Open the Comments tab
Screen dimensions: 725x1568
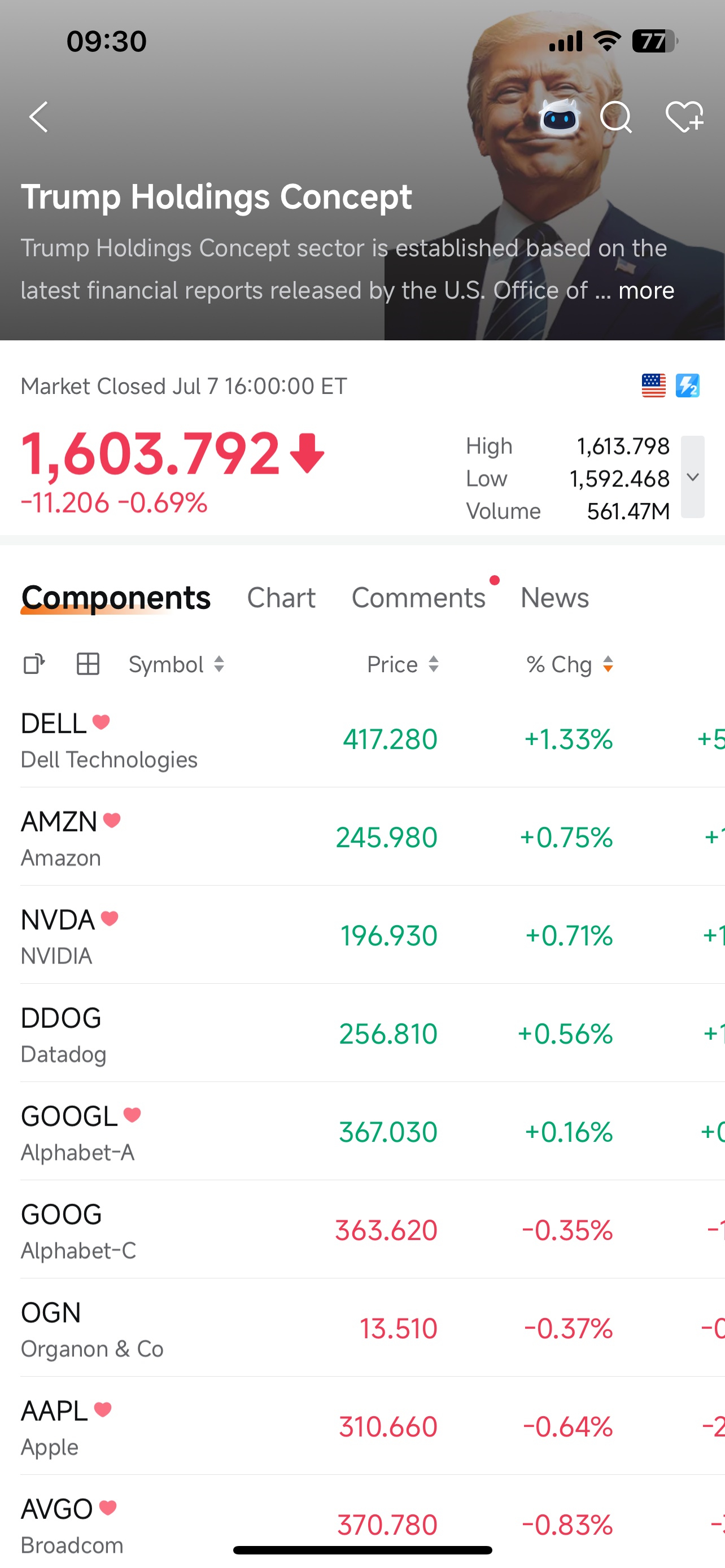419,598
